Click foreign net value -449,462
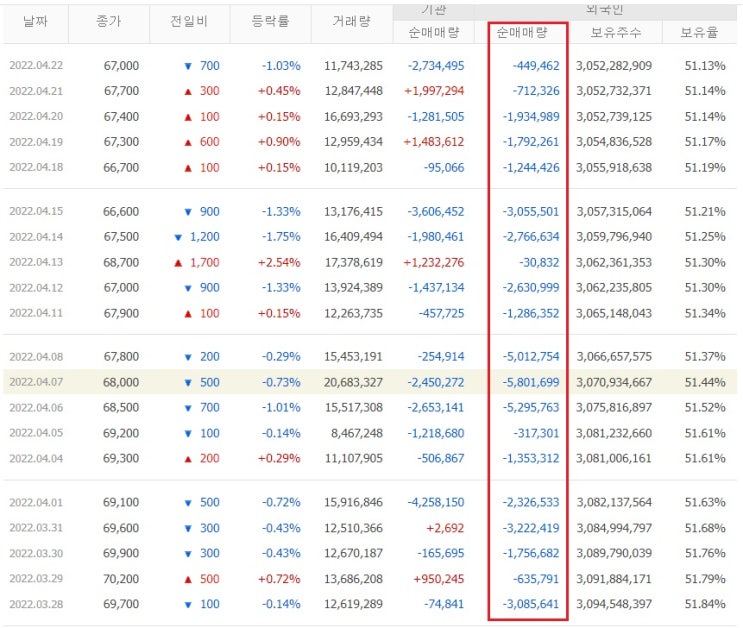743x628 pixels. tap(536, 65)
